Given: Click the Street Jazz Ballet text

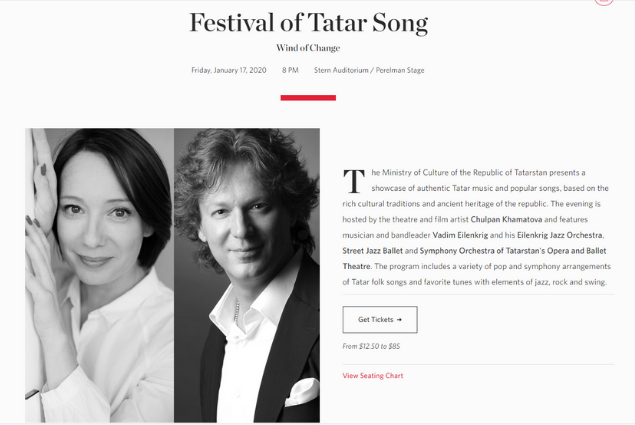Looking at the screenshot, I should click(x=373, y=251).
